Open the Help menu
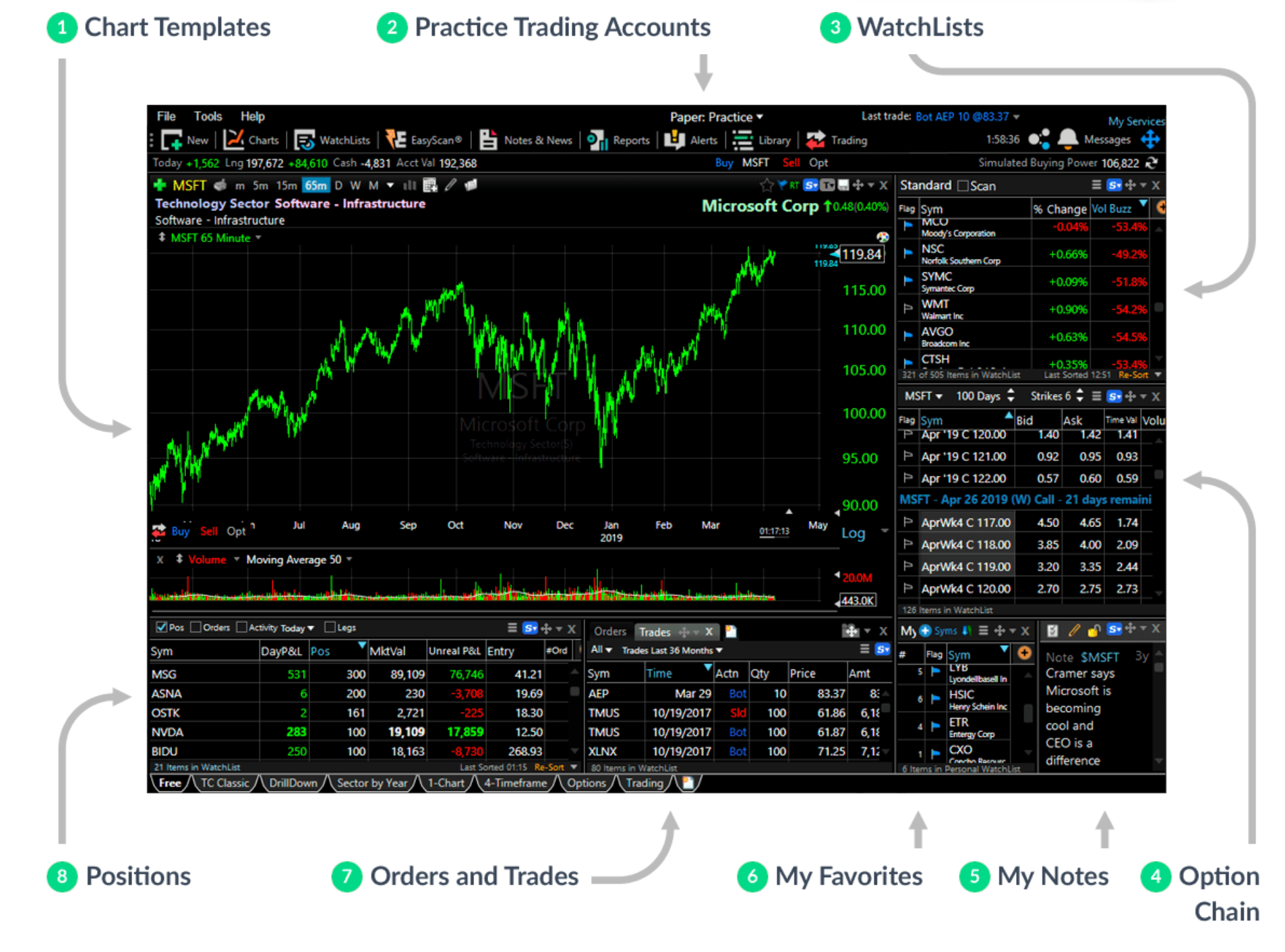1285x952 pixels. pos(252,116)
